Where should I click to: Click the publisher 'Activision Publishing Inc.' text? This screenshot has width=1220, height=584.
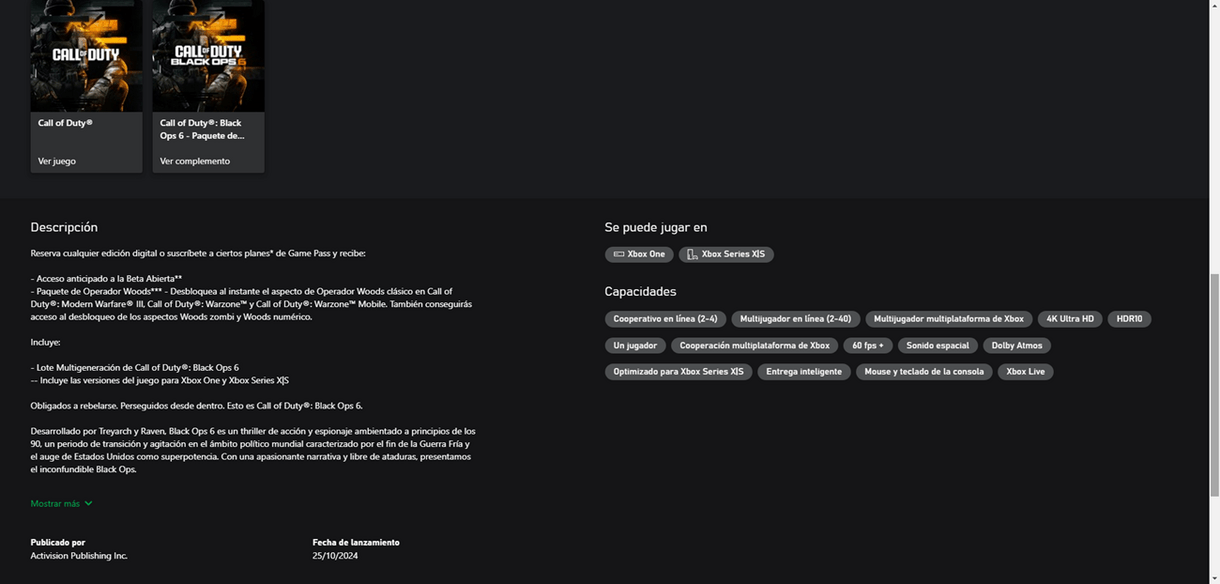click(x=79, y=555)
